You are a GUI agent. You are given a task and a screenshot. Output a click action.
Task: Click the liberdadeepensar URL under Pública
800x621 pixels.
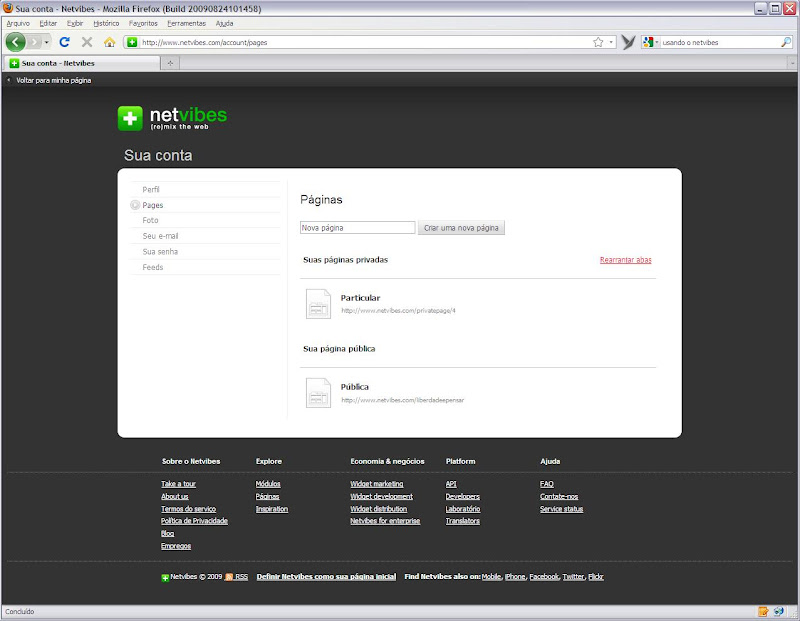pyautogui.click(x=403, y=400)
